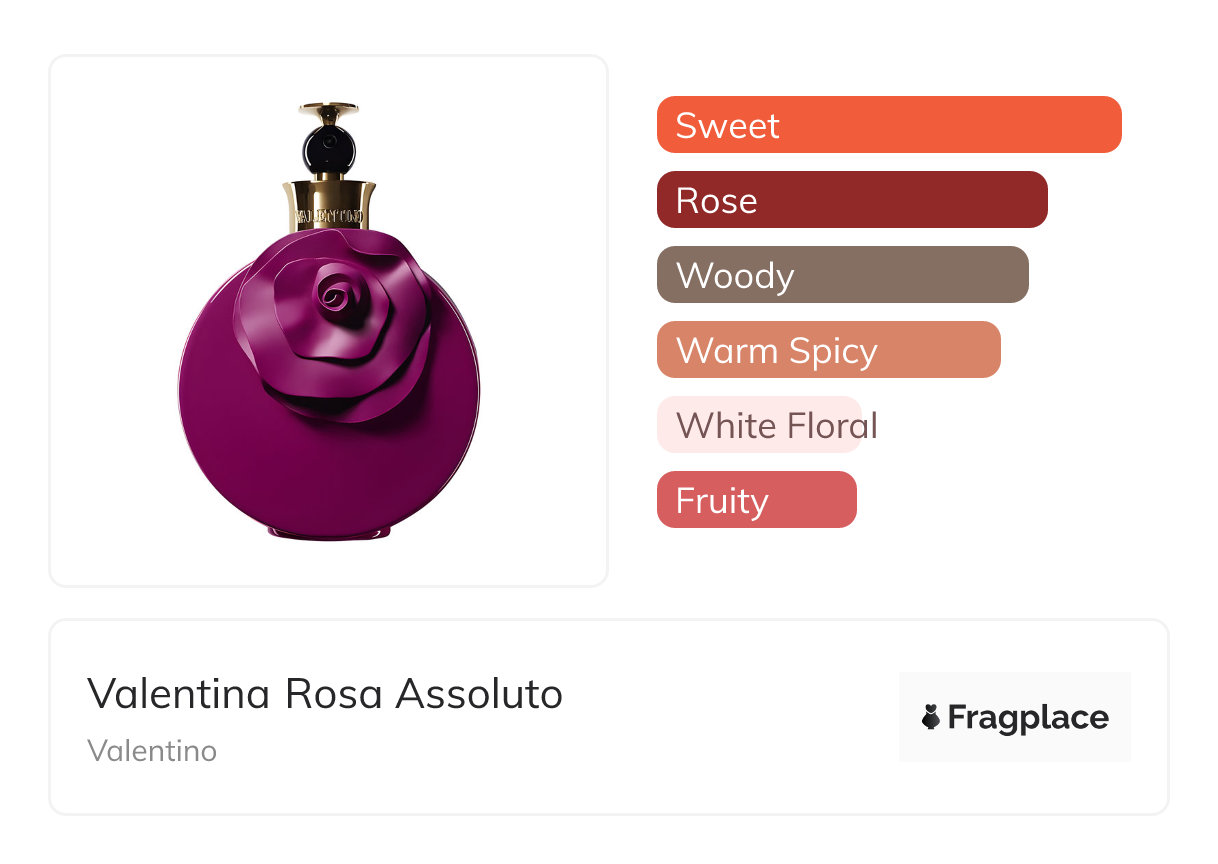The width and height of the screenshot is (1218, 864).
Task: Open the Fragplace wordmark link
Action: point(1028,717)
